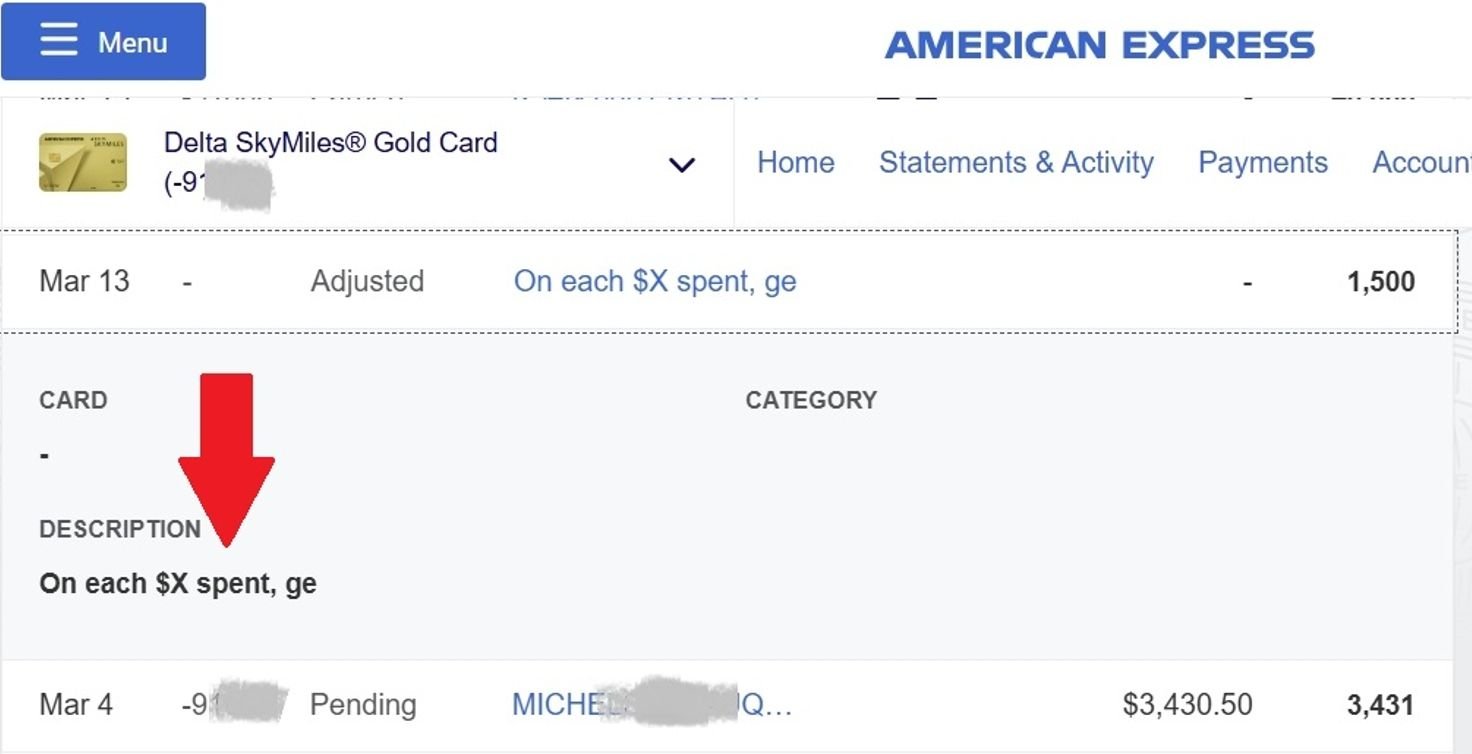Image resolution: width=1472 pixels, height=754 pixels.
Task: Select the 1,500 miles value
Action: tap(1381, 282)
